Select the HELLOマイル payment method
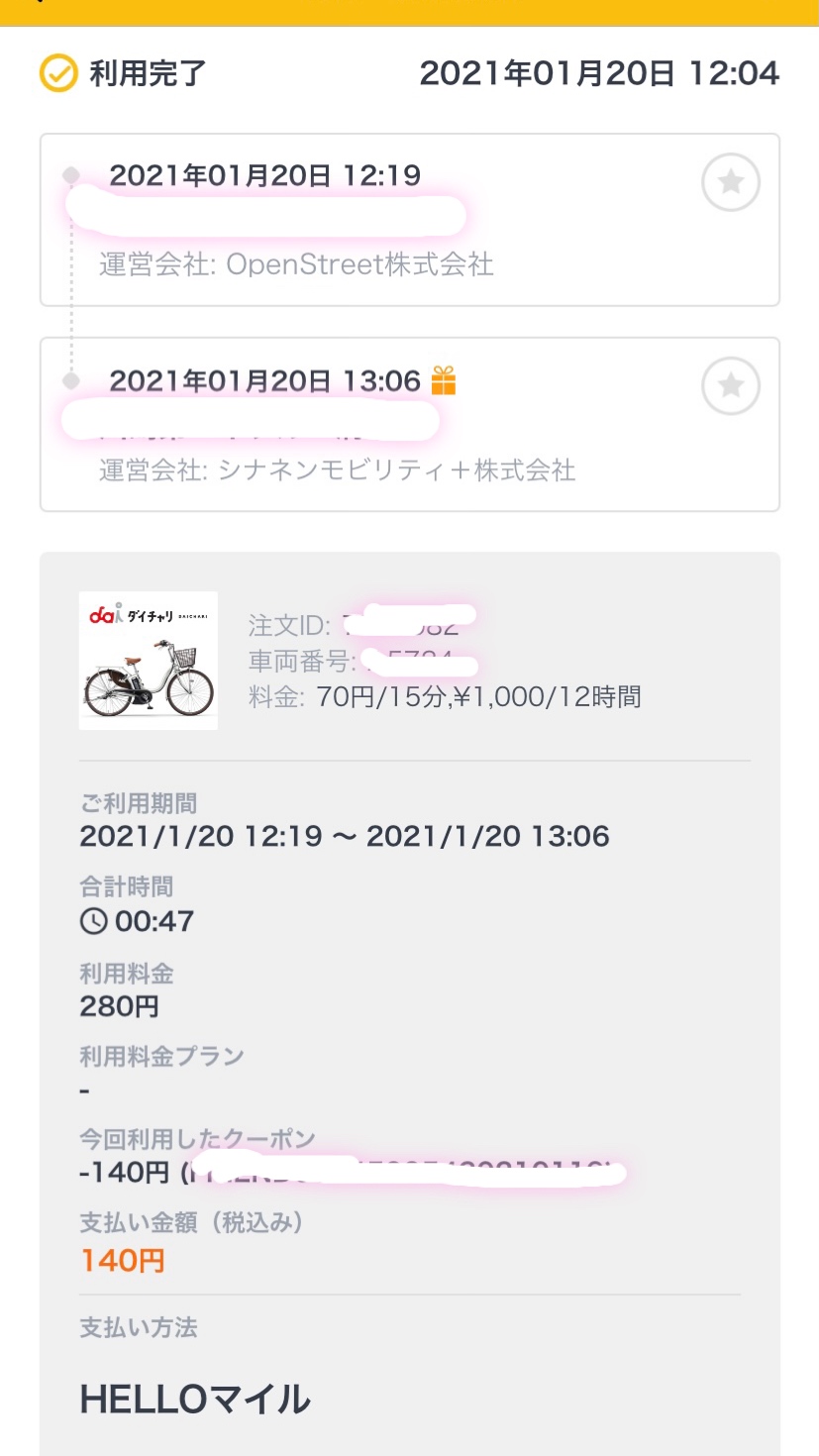 coord(195,1400)
